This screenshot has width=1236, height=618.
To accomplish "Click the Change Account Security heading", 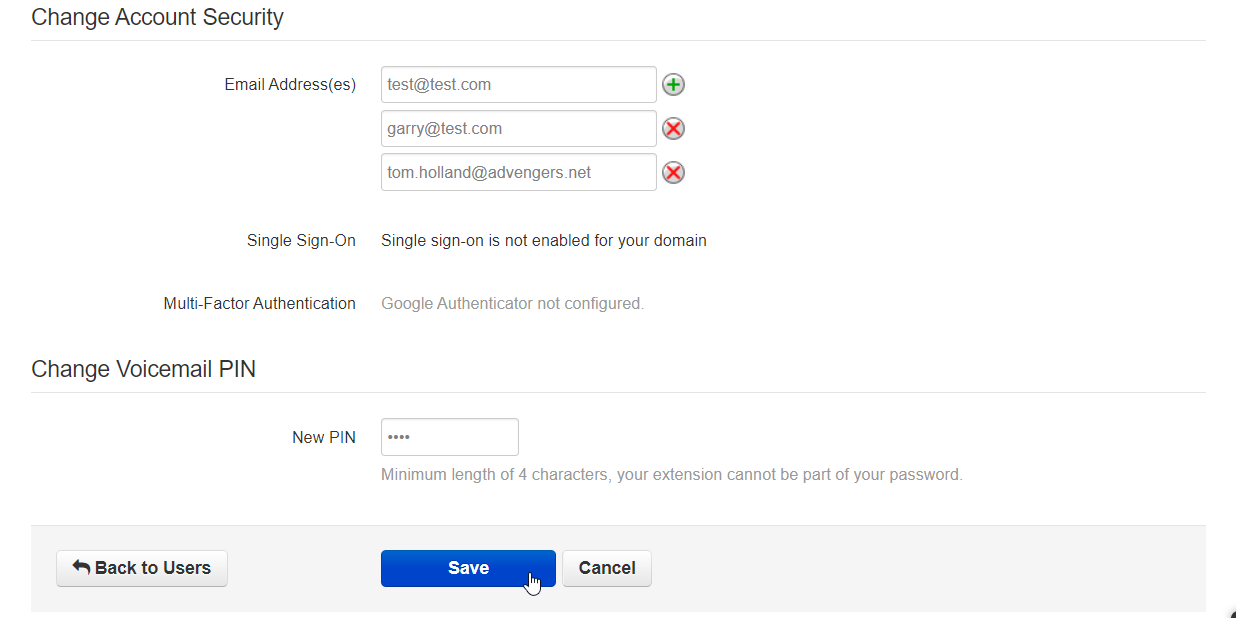I will (x=157, y=17).
